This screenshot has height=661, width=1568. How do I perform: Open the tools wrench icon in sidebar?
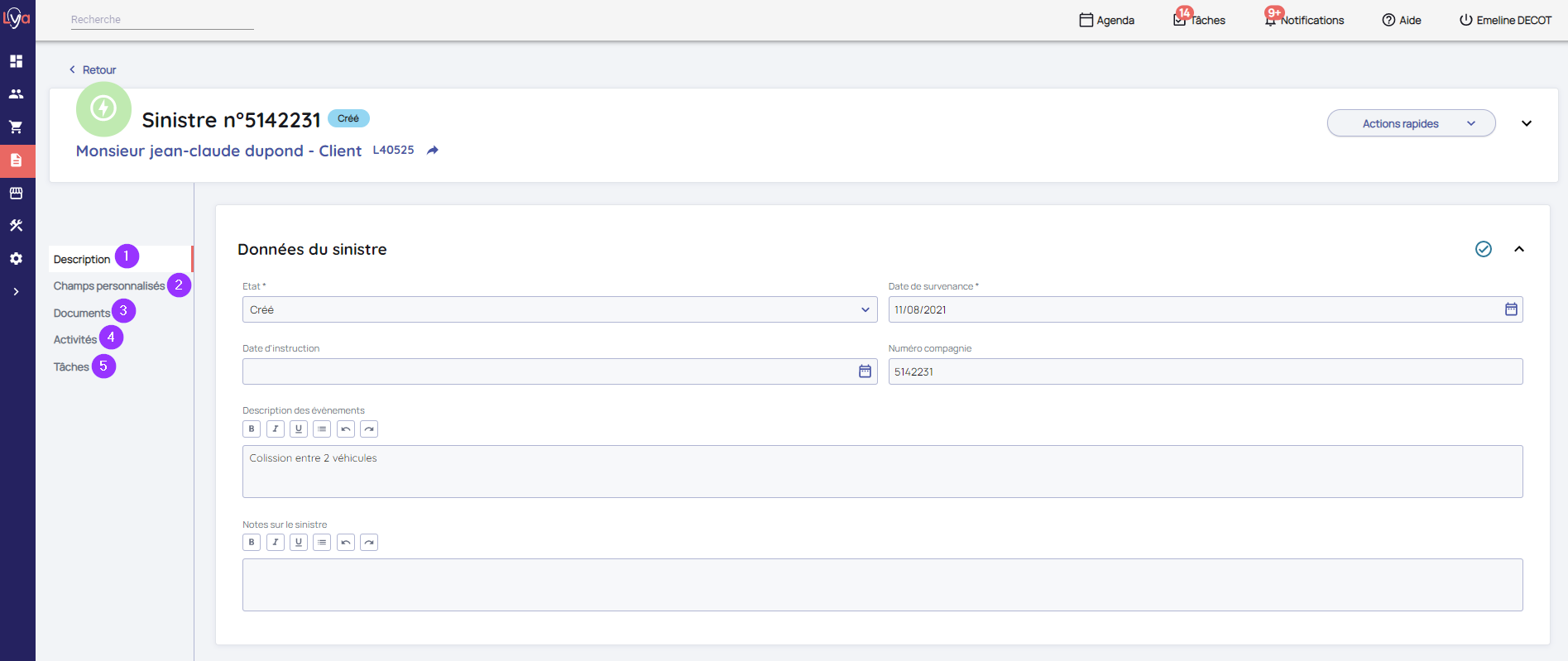[x=16, y=226]
